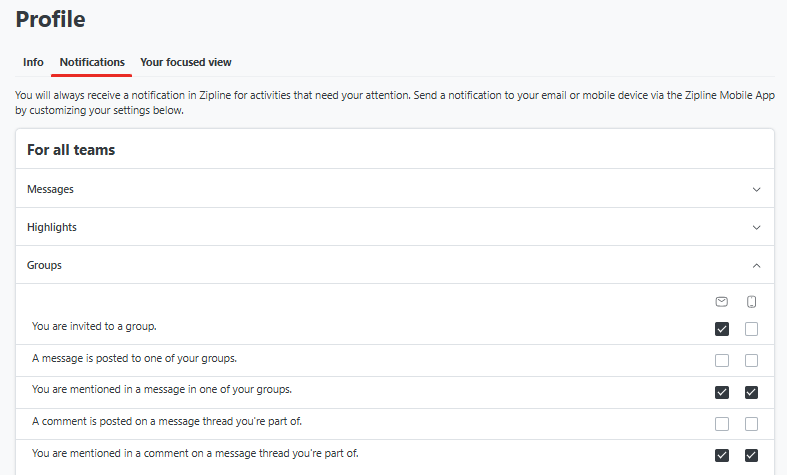The width and height of the screenshot is (787, 475).
Task: Select the Notifications tab
Action: (x=92, y=62)
